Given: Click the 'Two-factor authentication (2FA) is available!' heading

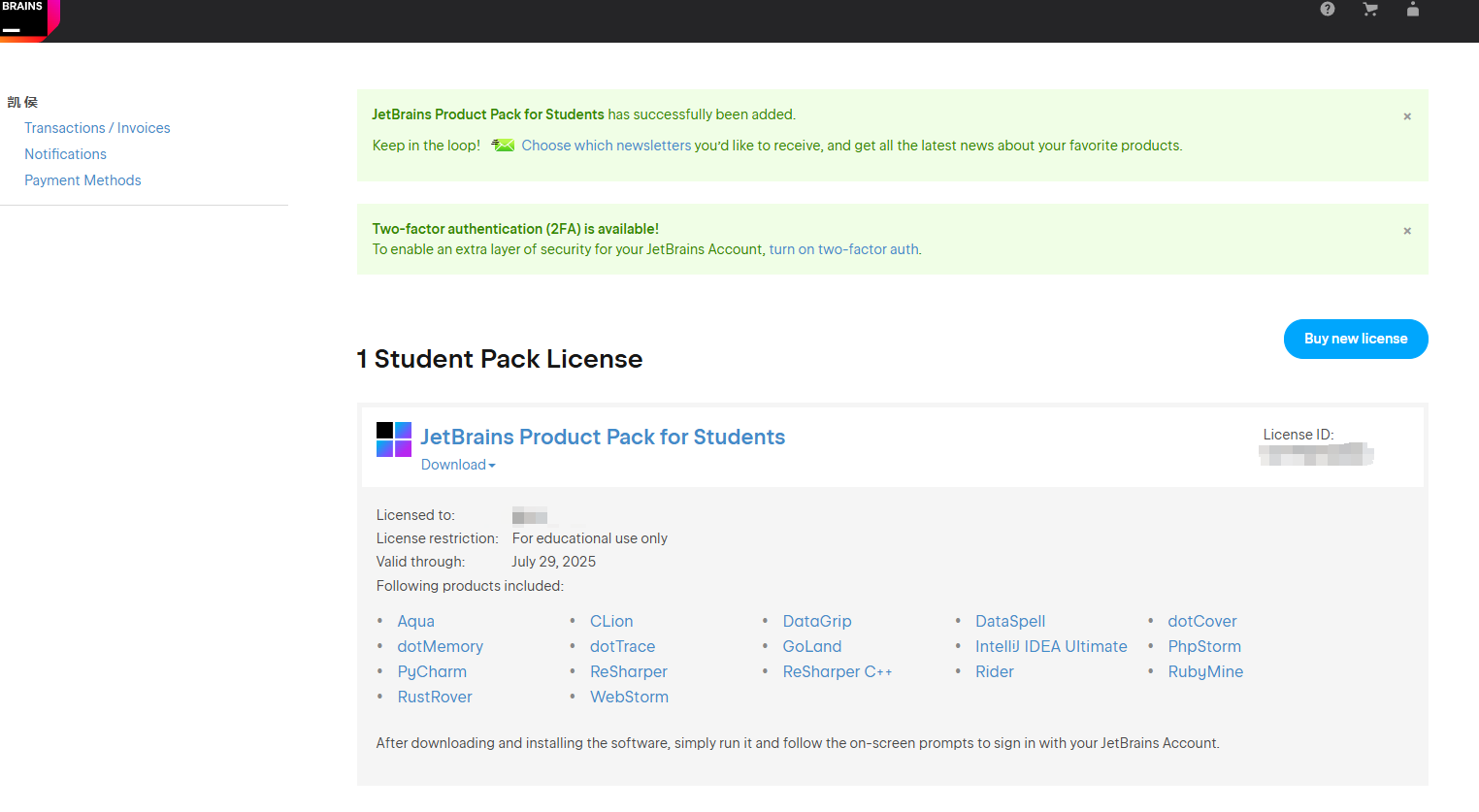Looking at the screenshot, I should pyautogui.click(x=515, y=229).
